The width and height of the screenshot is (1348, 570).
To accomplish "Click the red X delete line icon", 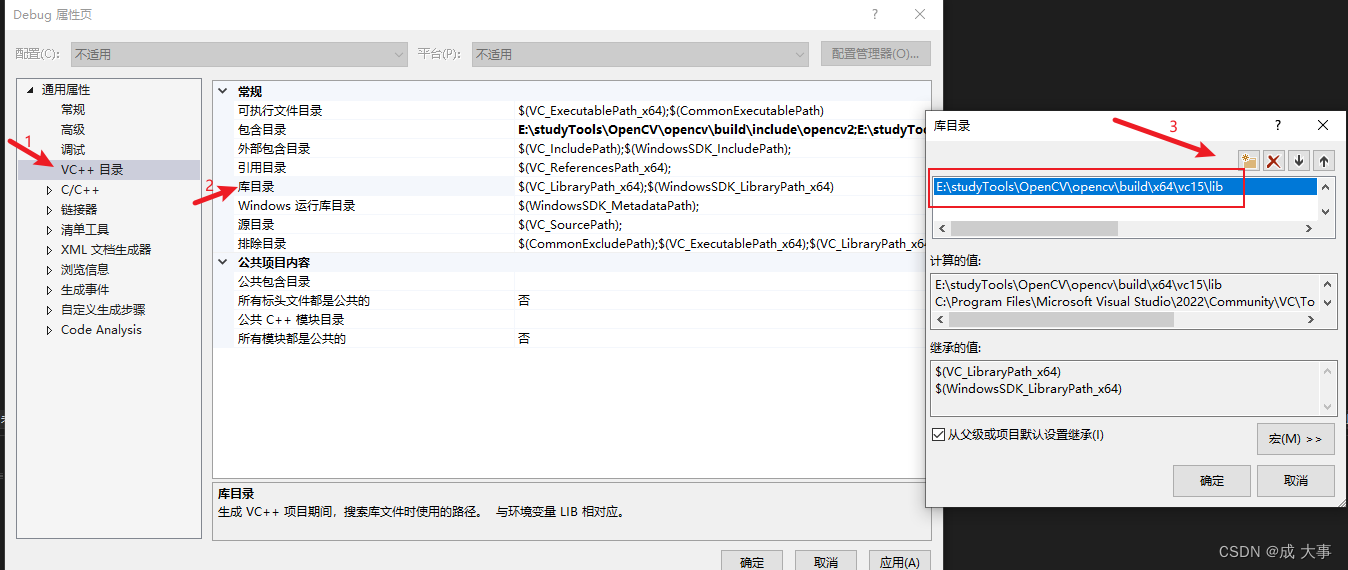I will [x=1274, y=161].
